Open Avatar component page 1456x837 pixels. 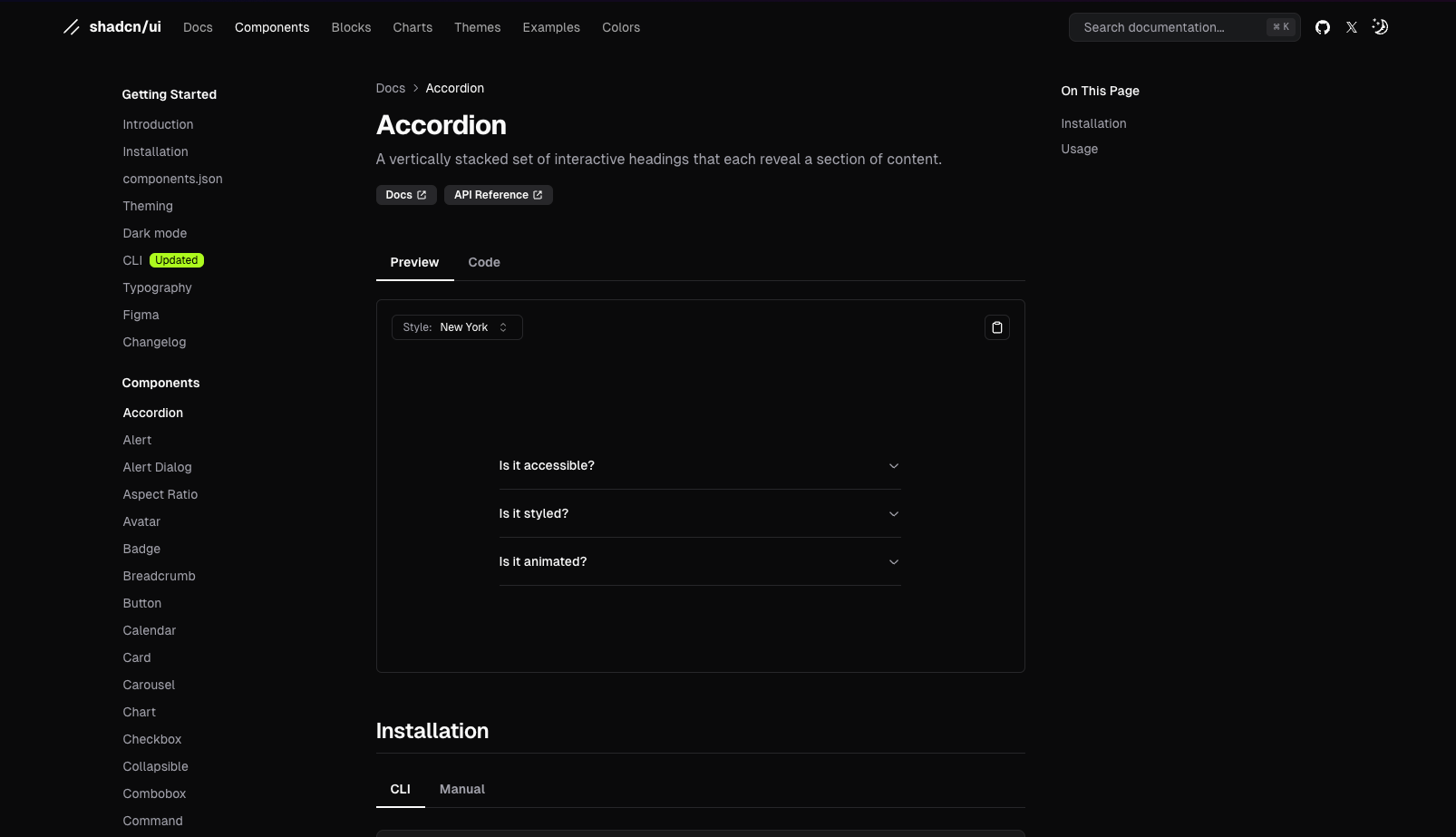141,521
